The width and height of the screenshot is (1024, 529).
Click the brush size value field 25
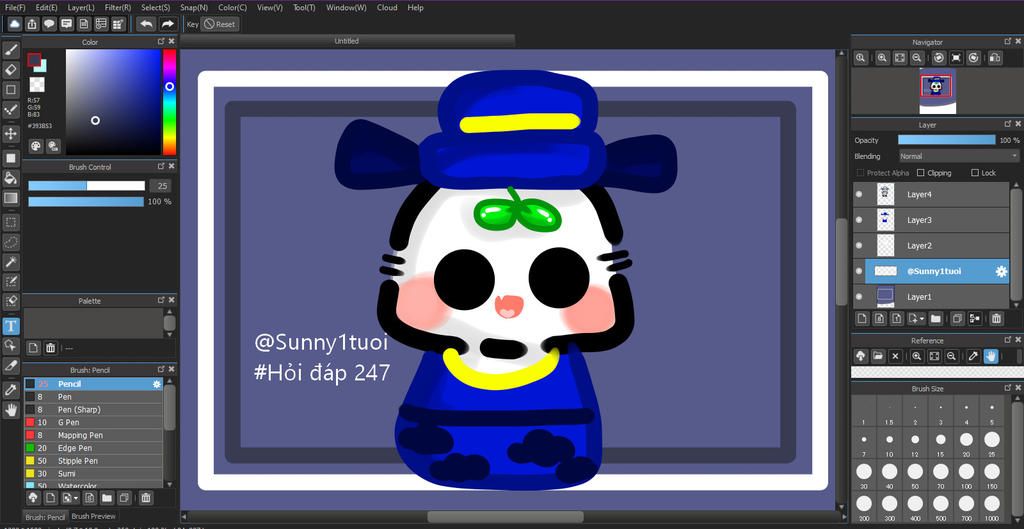[x=161, y=185]
